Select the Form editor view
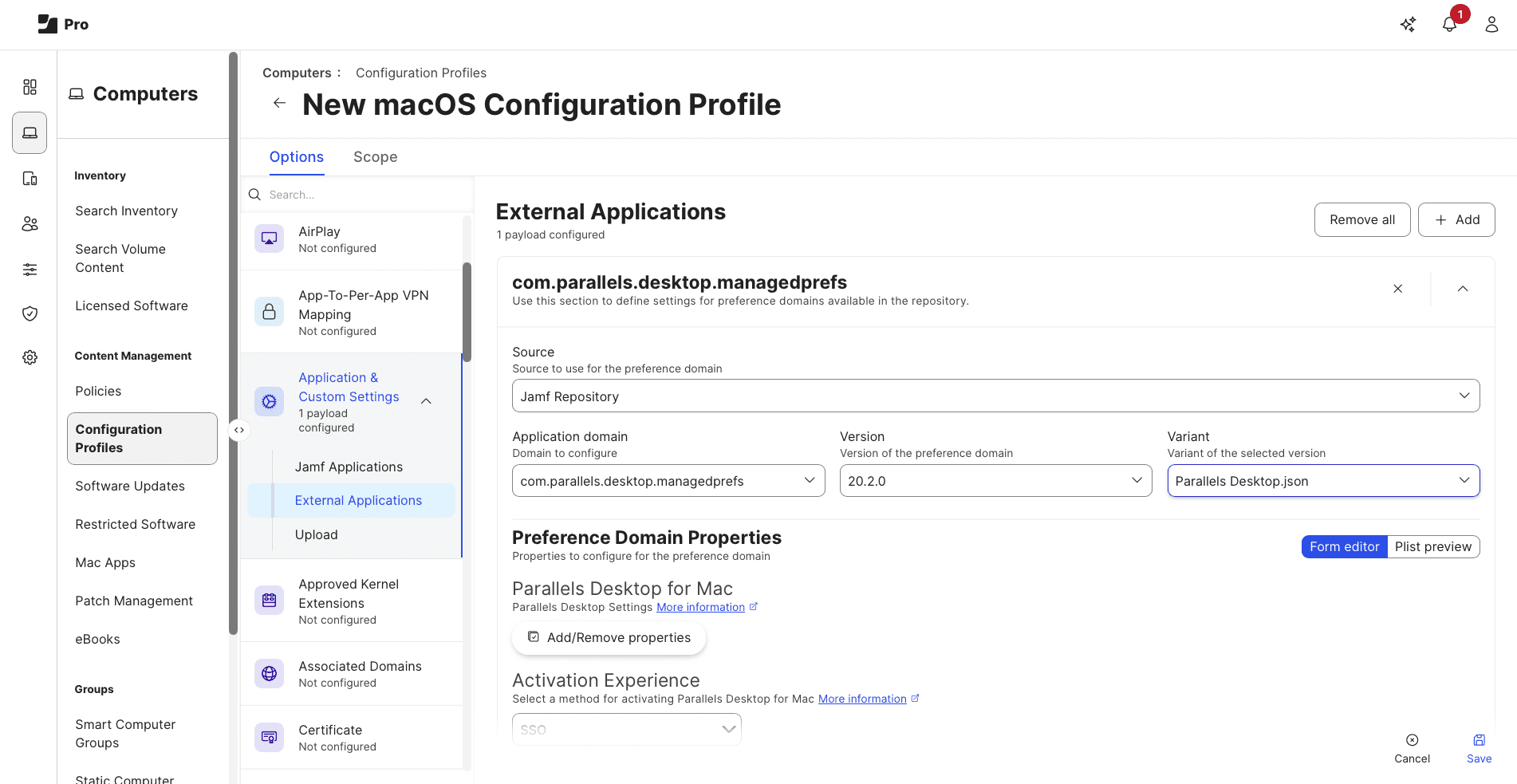This screenshot has width=1517, height=784. [1343, 546]
